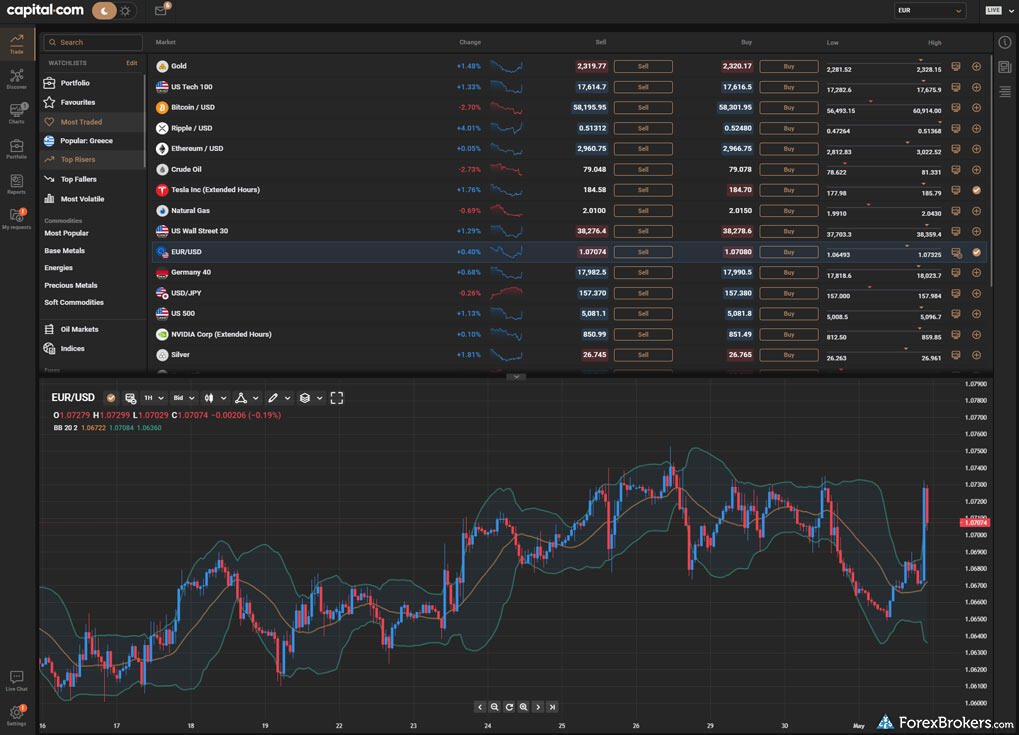This screenshot has height=735, width=1019.
Task: Remove Tesla Inc from favourites checkmark
Action: 976,190
